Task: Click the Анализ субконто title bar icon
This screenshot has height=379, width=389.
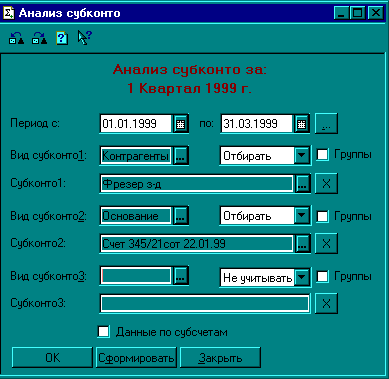Action: tap(9, 13)
